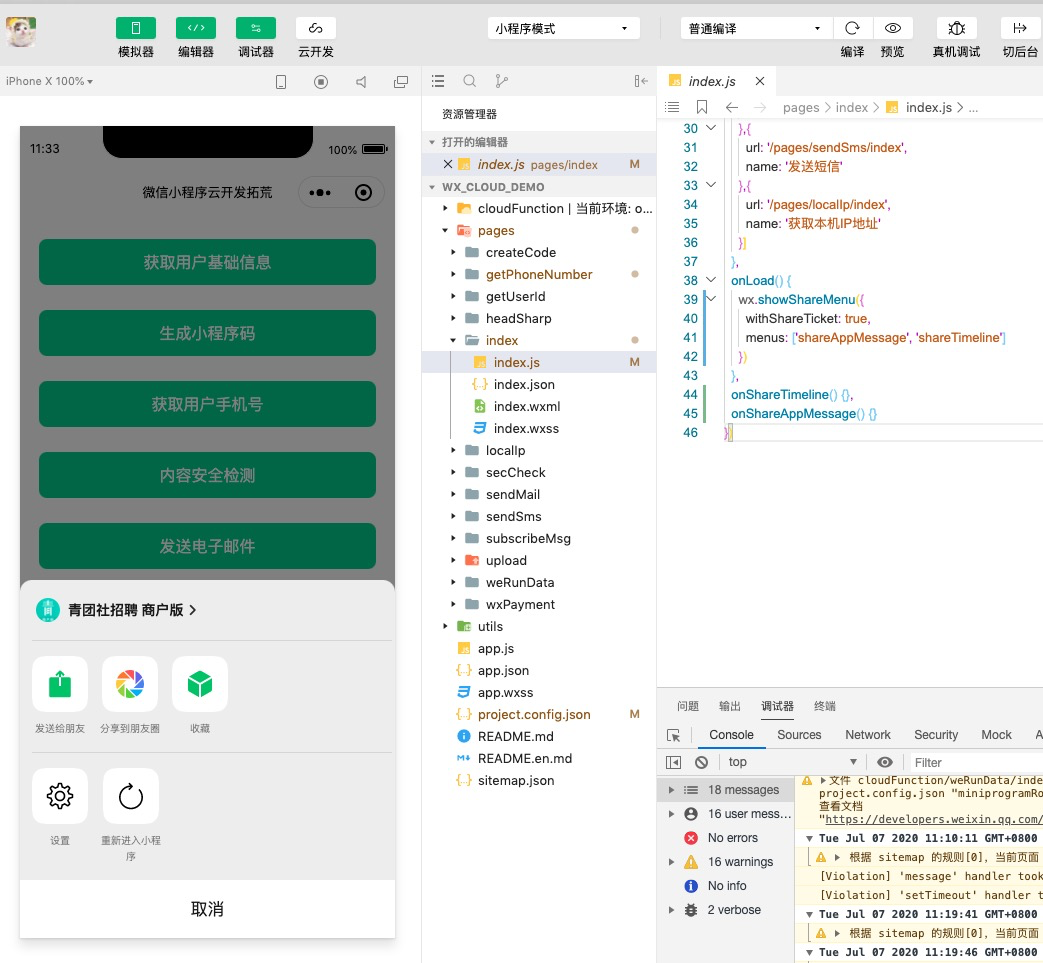1043x963 pixels.
Task: Click the phone device icon in simulator toolbar
Action: tap(281, 82)
